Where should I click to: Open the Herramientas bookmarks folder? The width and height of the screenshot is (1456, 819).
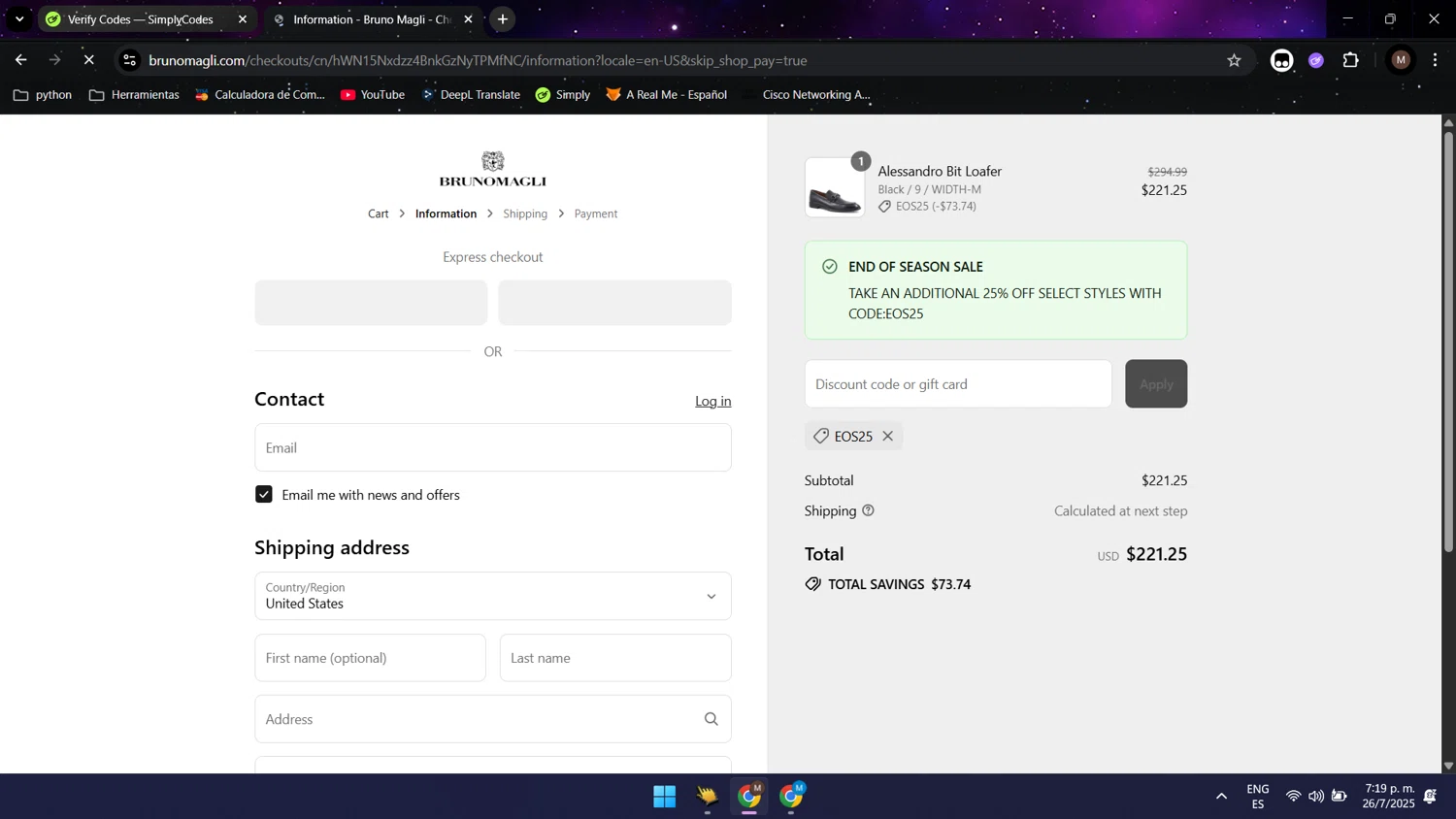click(x=134, y=94)
